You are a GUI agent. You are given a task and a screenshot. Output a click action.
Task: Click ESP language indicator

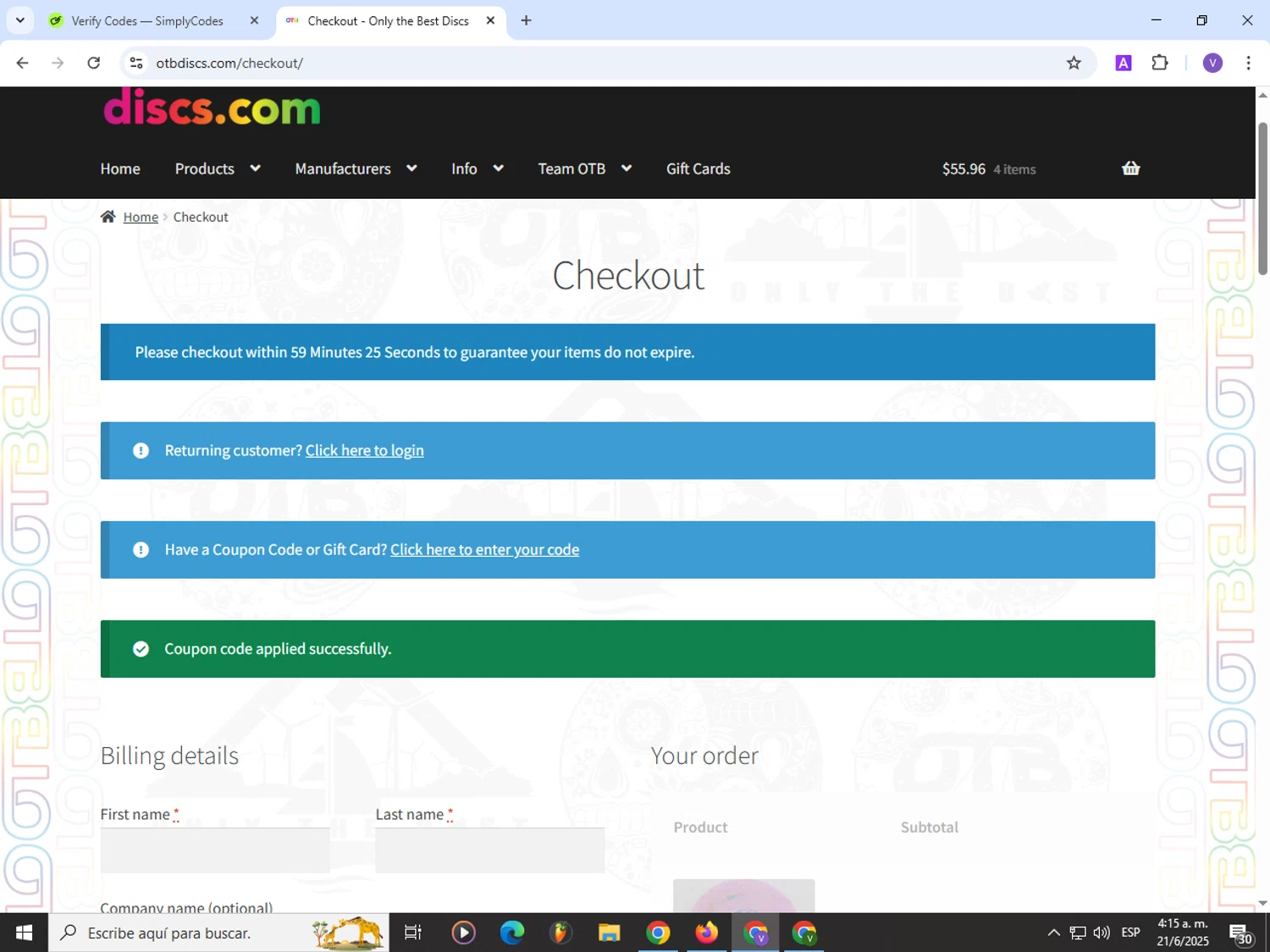(x=1130, y=933)
